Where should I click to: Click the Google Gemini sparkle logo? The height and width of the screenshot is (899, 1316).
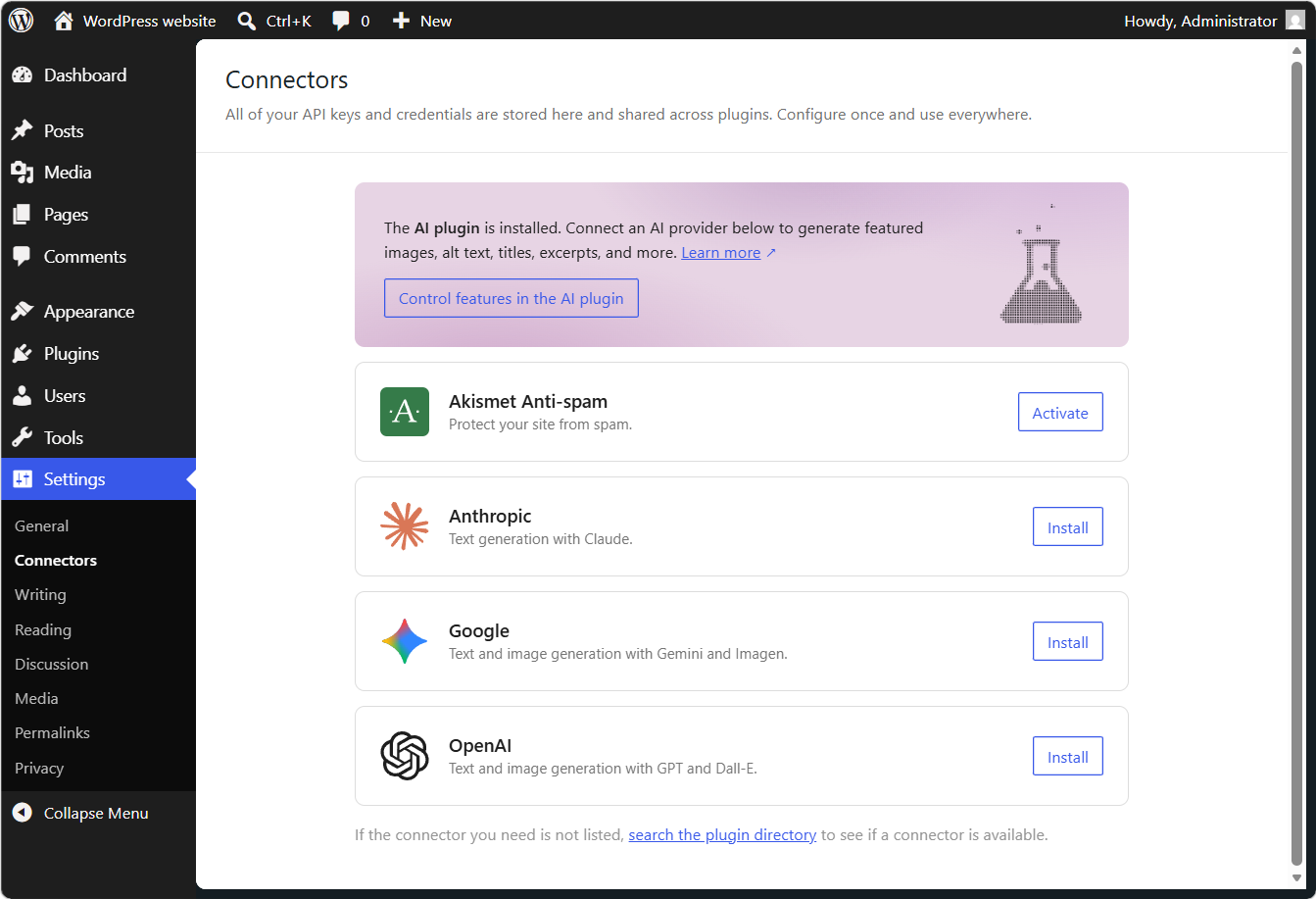(x=405, y=641)
